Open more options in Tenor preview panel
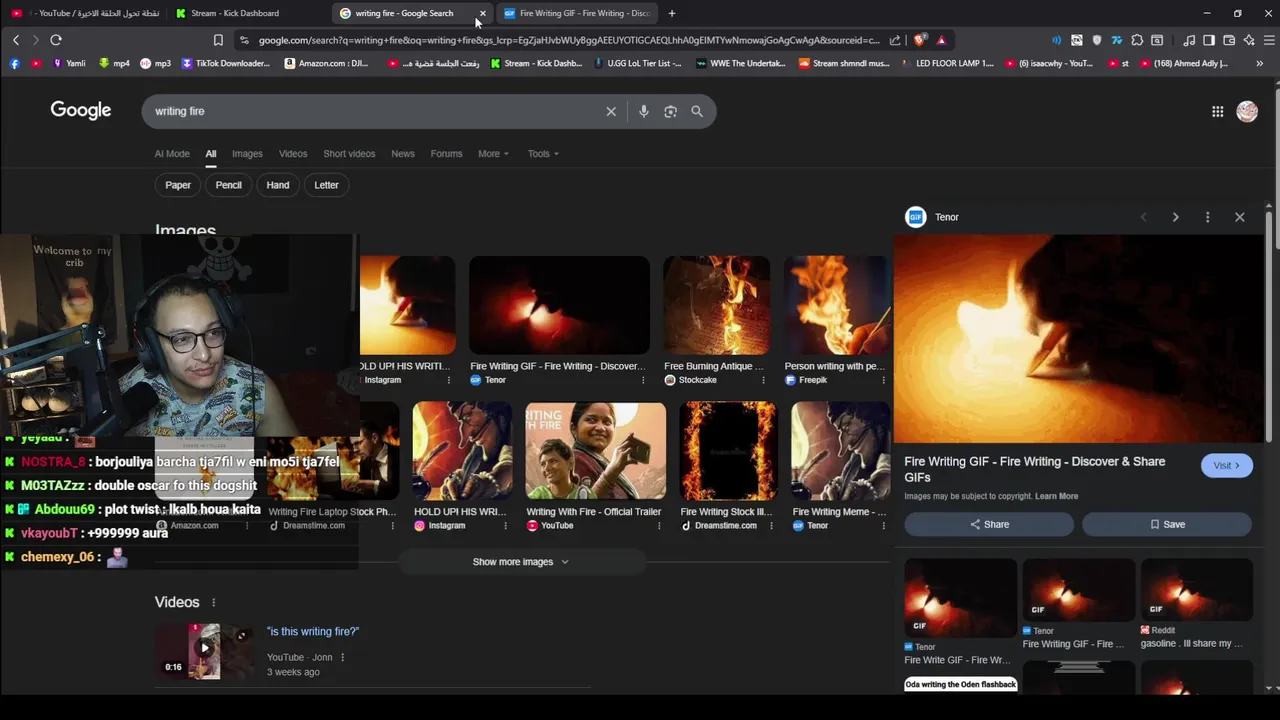Screen dimensions: 1280x720 pyautogui.click(x=1207, y=217)
